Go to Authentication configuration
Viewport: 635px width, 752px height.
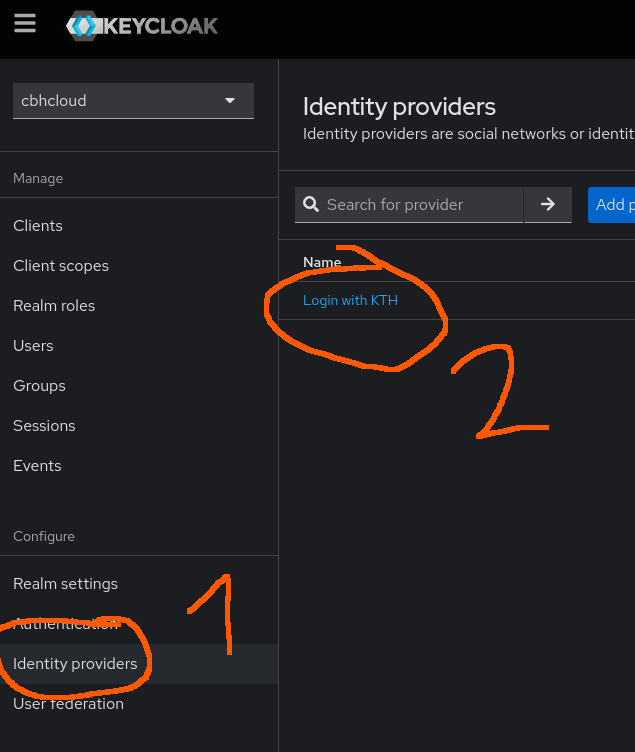click(66, 624)
